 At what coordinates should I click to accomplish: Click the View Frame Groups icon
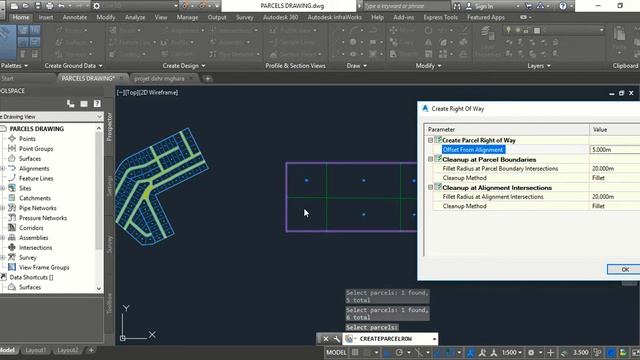click(12, 267)
